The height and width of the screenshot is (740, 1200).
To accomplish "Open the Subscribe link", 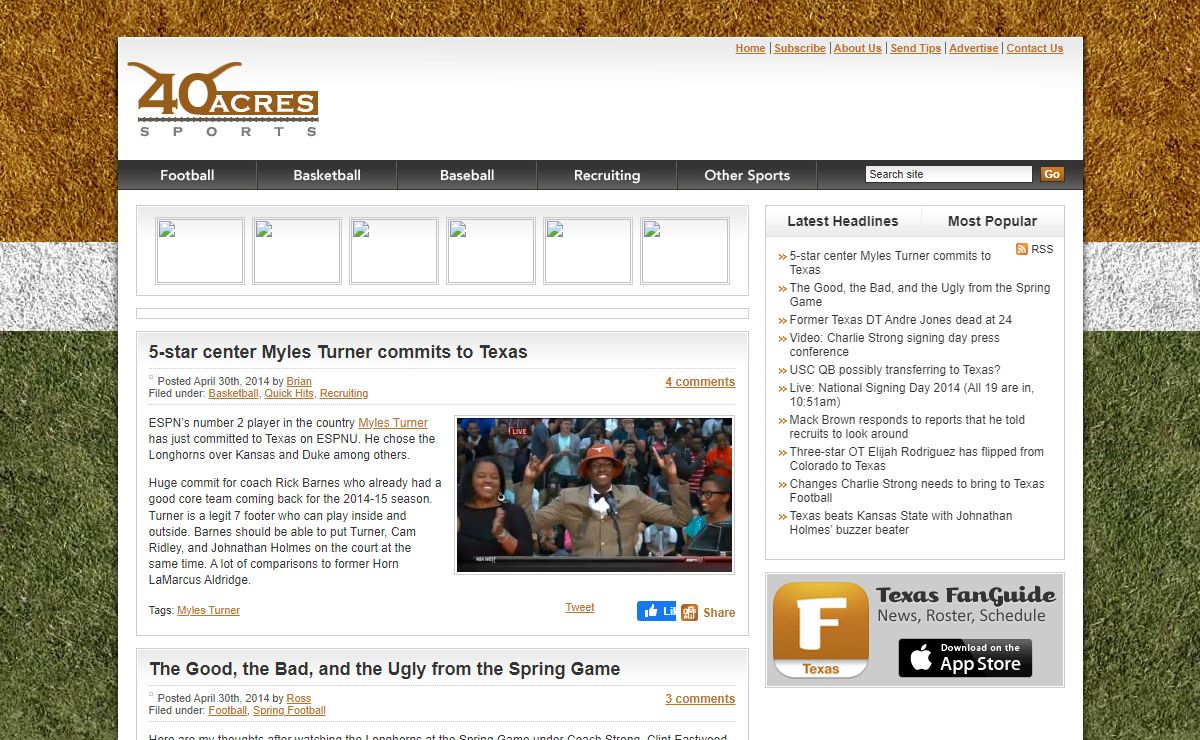I will click(x=800, y=48).
